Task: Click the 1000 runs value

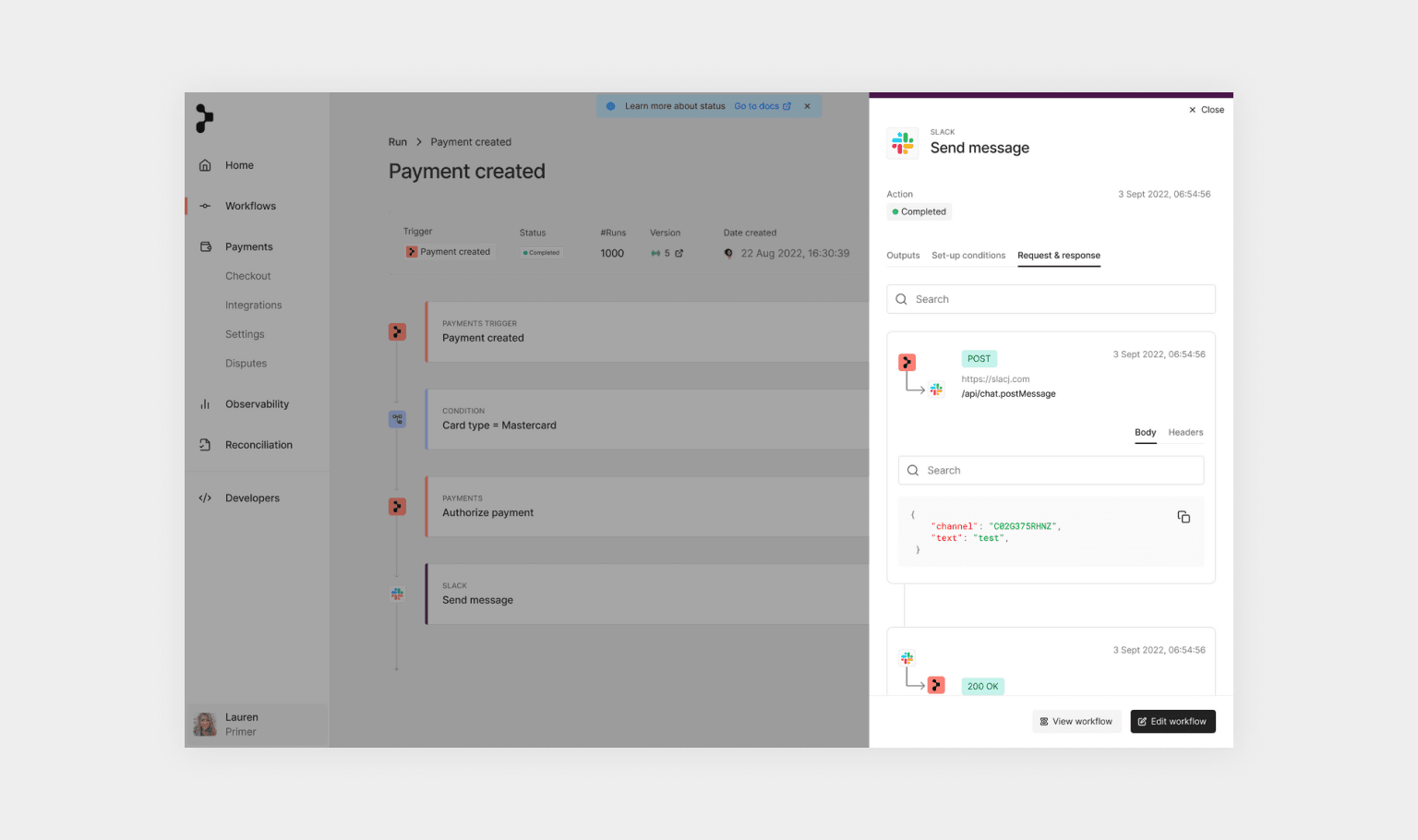Action: click(x=612, y=253)
